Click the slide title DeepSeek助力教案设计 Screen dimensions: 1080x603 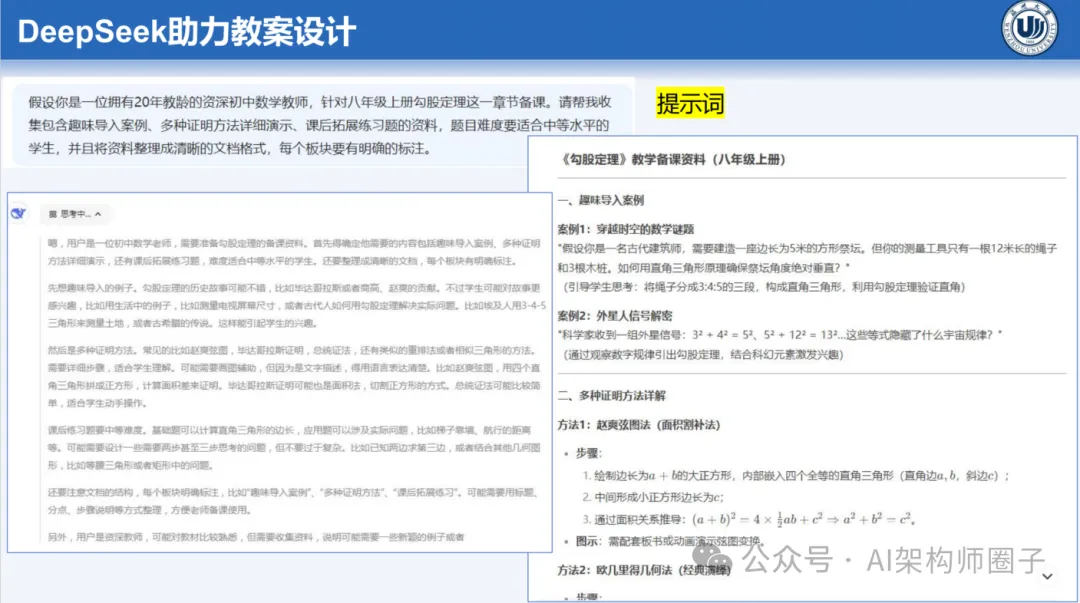187,32
